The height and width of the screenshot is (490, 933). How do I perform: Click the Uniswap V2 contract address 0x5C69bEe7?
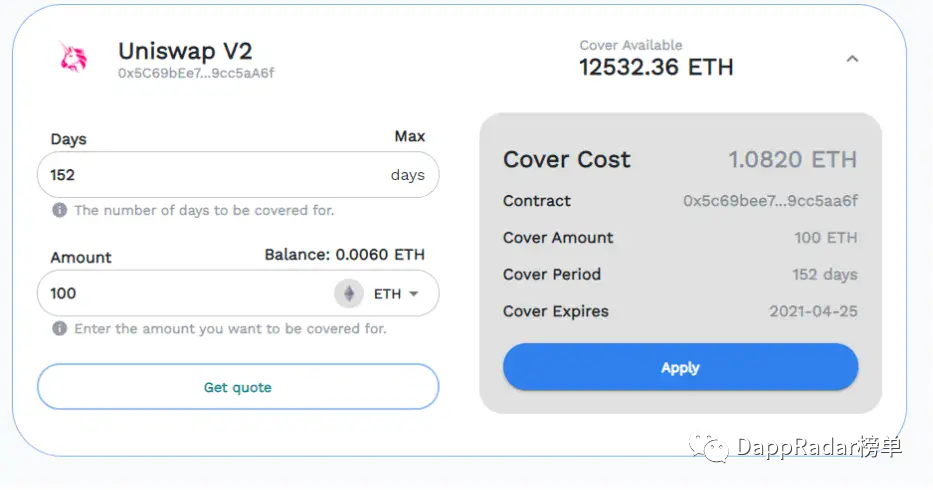click(x=196, y=73)
